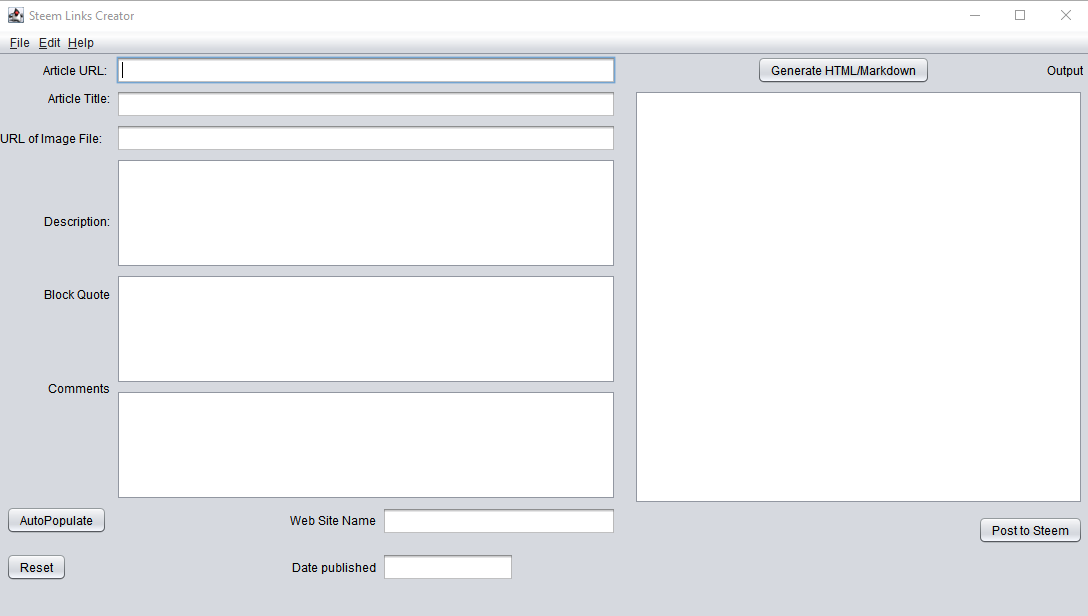Click the Steem Links Creator title bar icon
This screenshot has height=616, width=1088.
(x=16, y=15)
